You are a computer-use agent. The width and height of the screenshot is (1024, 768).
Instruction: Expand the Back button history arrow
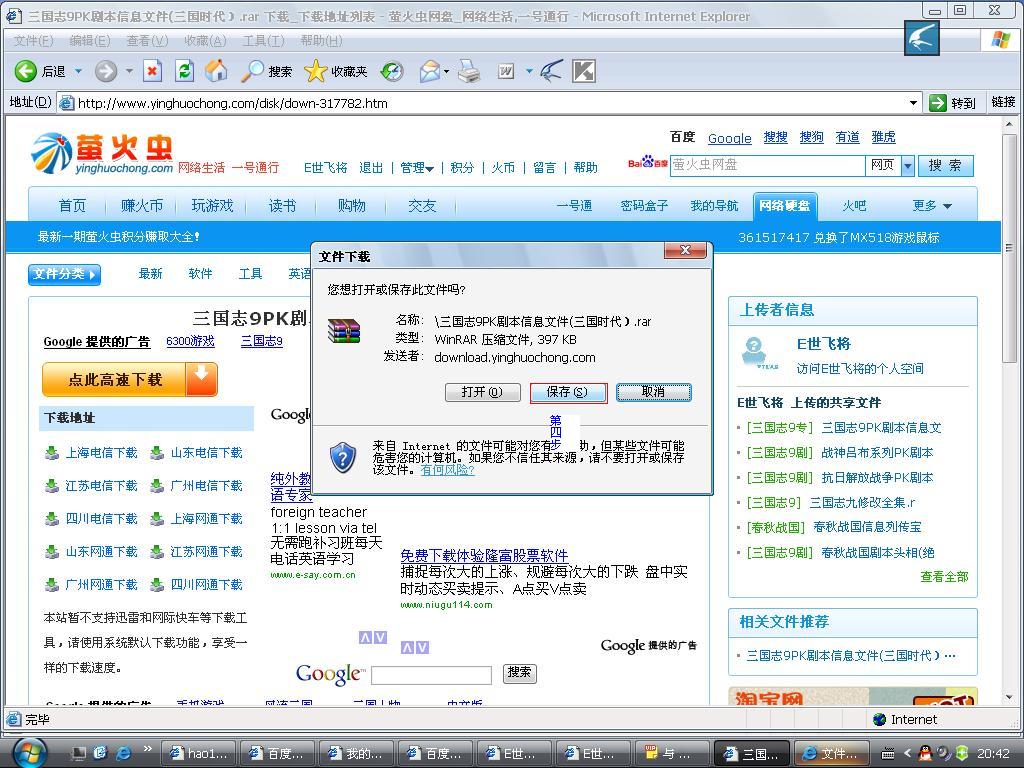[x=76, y=71]
